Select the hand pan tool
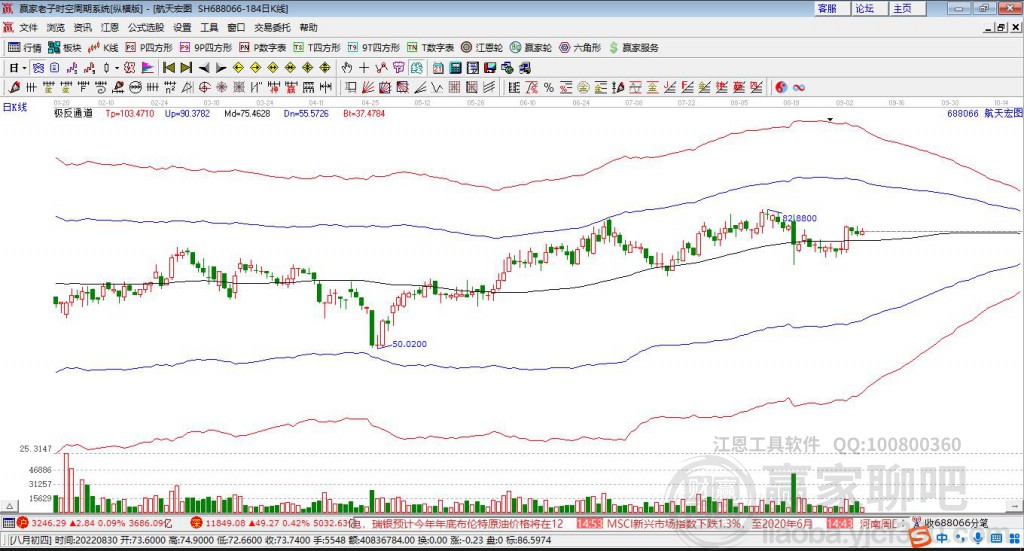 pos(347,68)
